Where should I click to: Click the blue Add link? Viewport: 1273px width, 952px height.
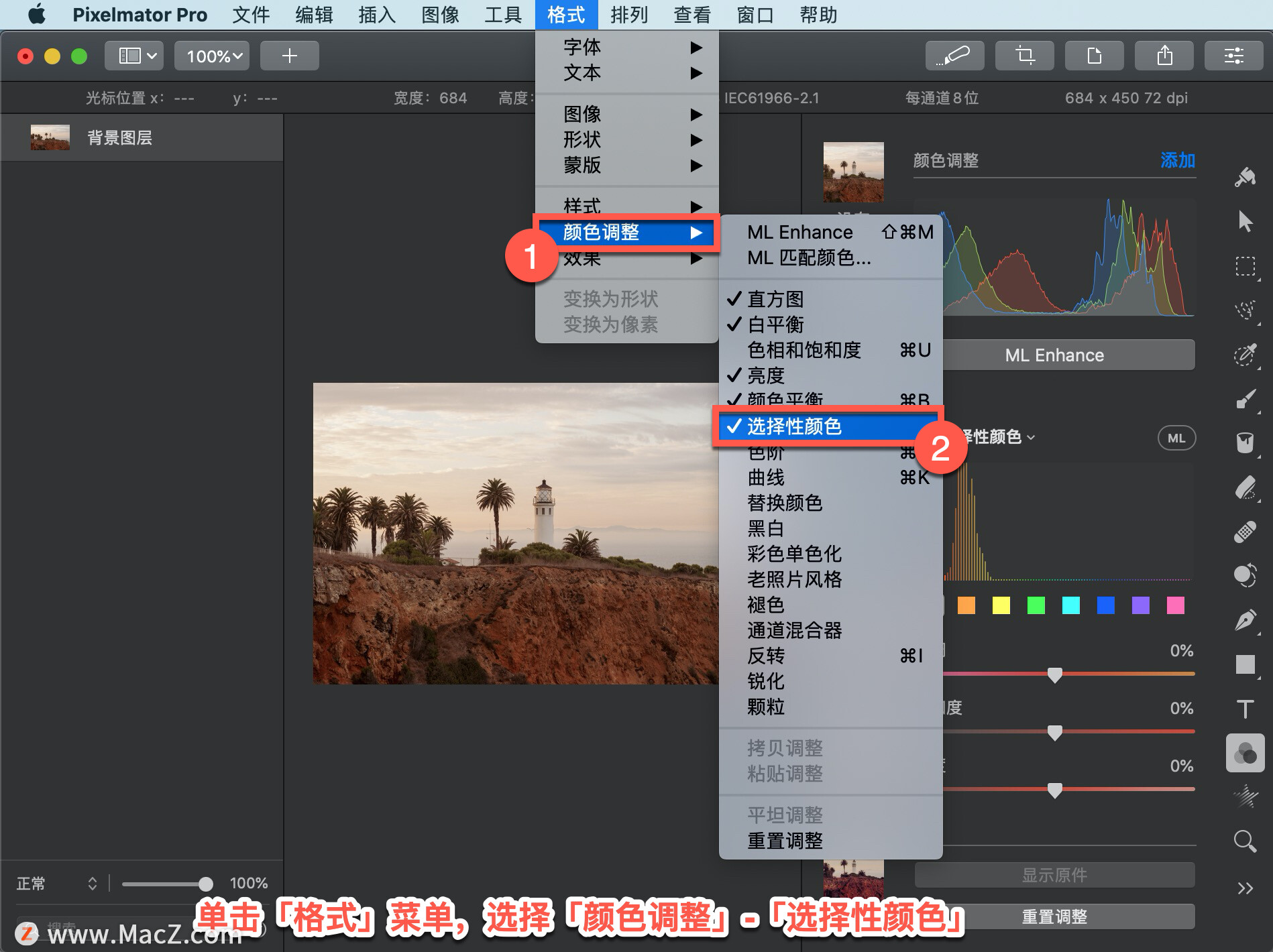1177,160
